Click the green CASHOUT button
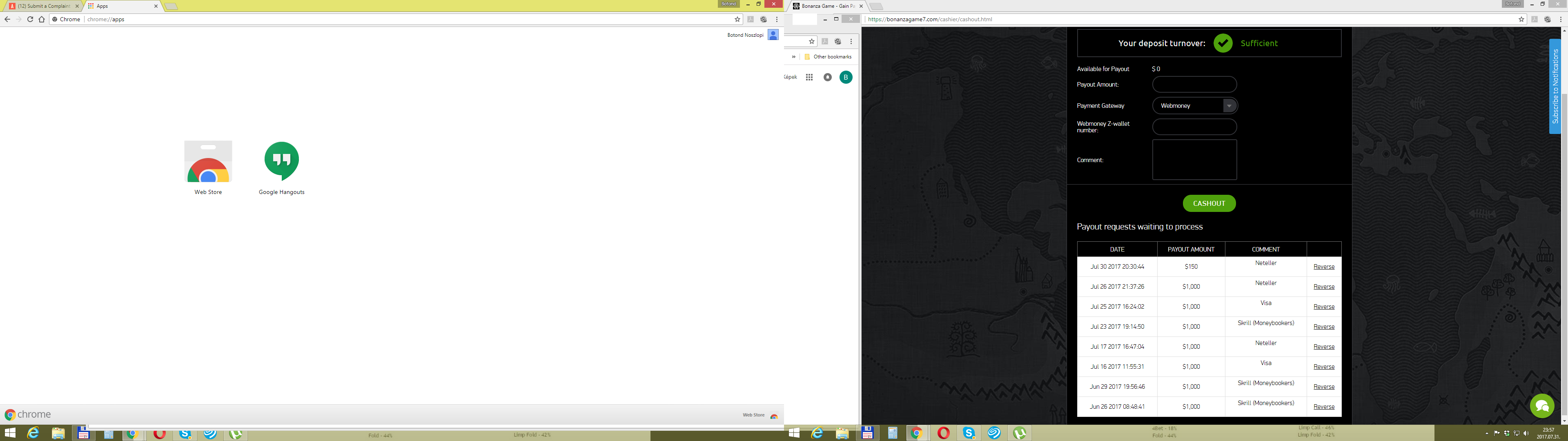This screenshot has height=441, width=1568. (1209, 203)
